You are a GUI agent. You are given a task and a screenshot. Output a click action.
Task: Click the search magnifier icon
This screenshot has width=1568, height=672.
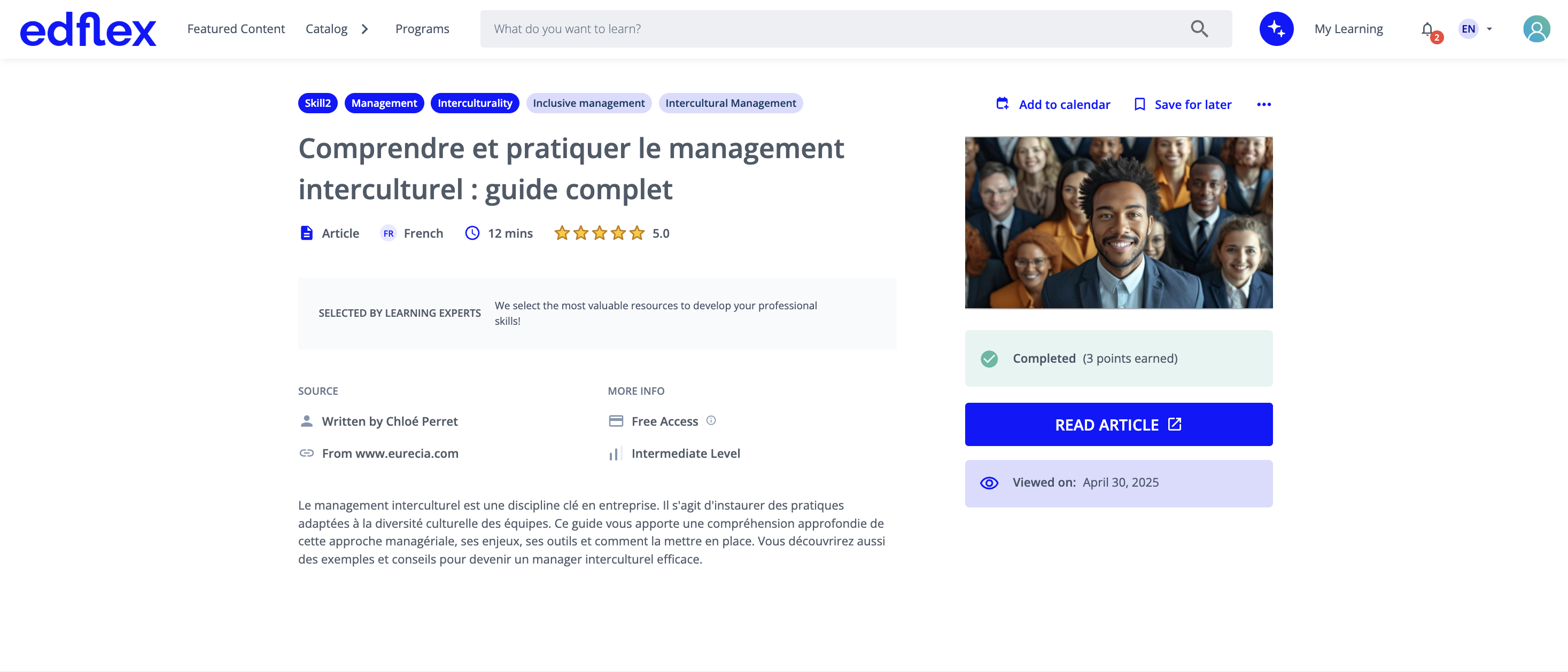point(1199,29)
